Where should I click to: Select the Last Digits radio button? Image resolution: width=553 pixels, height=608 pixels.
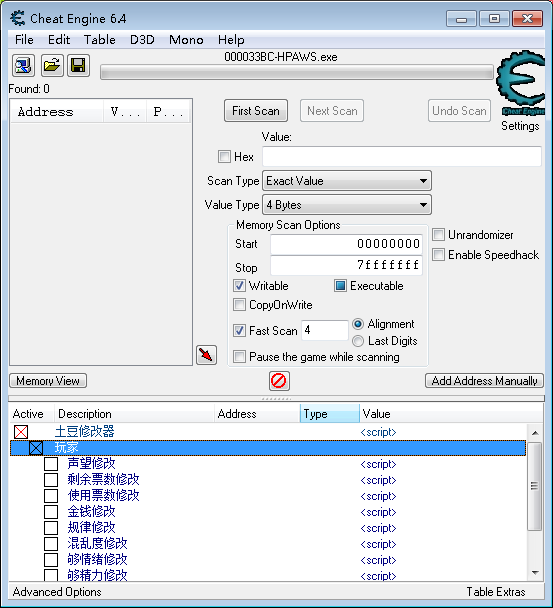point(358,341)
